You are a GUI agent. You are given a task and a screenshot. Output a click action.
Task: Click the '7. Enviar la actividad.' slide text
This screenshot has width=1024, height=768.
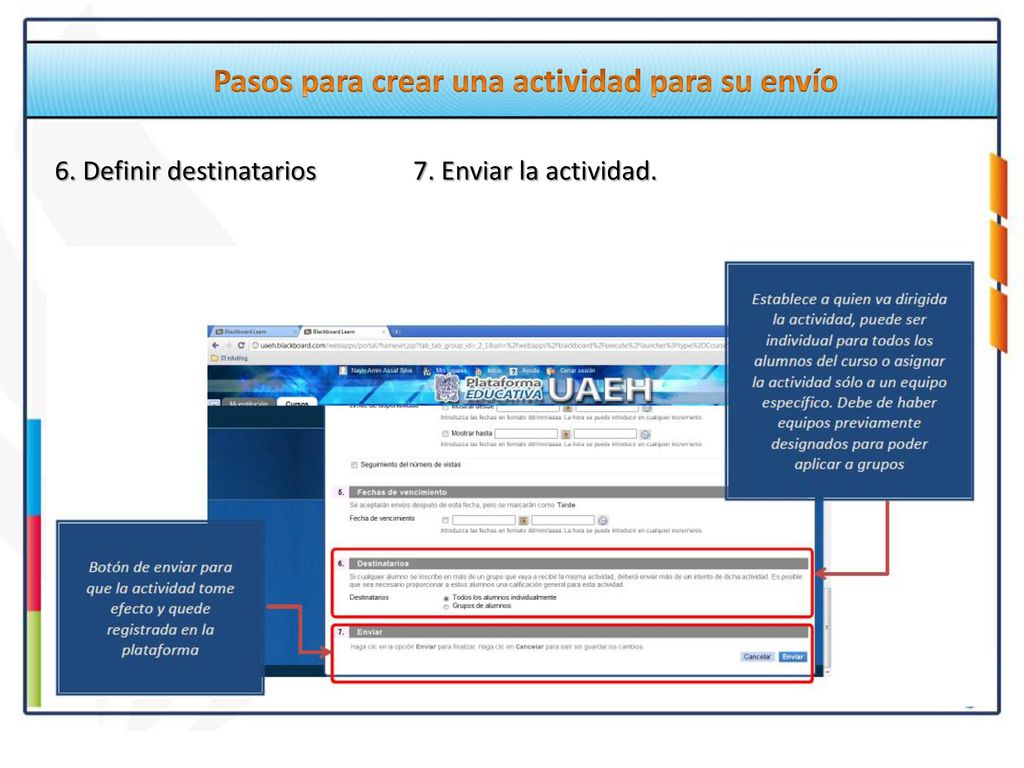coord(535,171)
